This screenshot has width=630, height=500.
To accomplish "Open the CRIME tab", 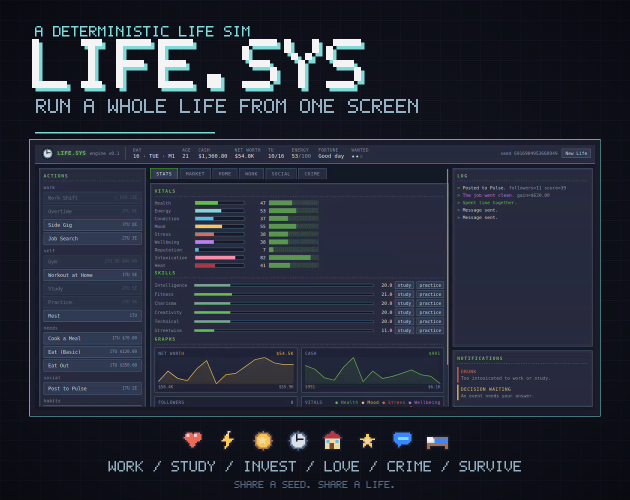I will point(312,174).
